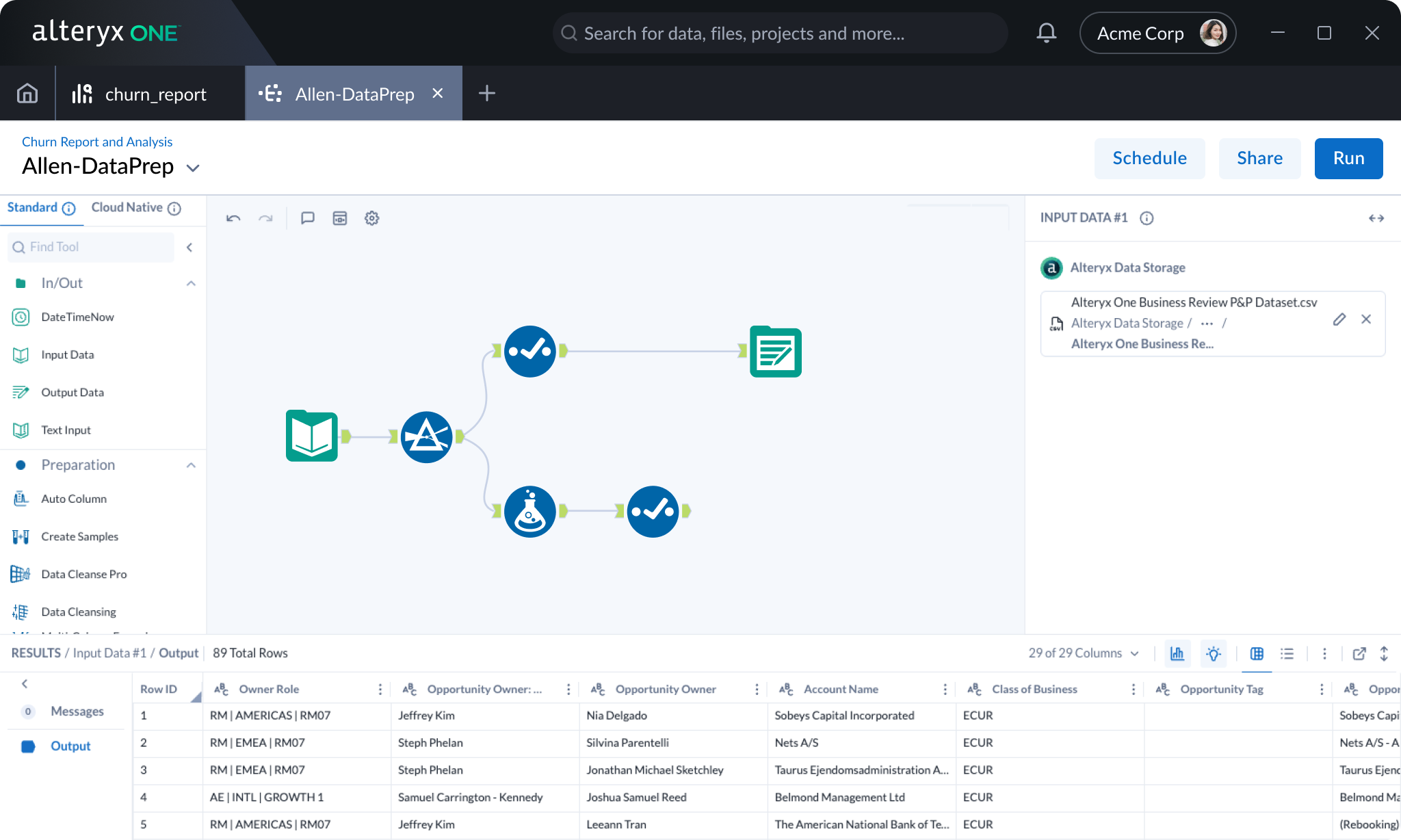
Task: Switch results to list view
Action: pyautogui.click(x=1287, y=653)
